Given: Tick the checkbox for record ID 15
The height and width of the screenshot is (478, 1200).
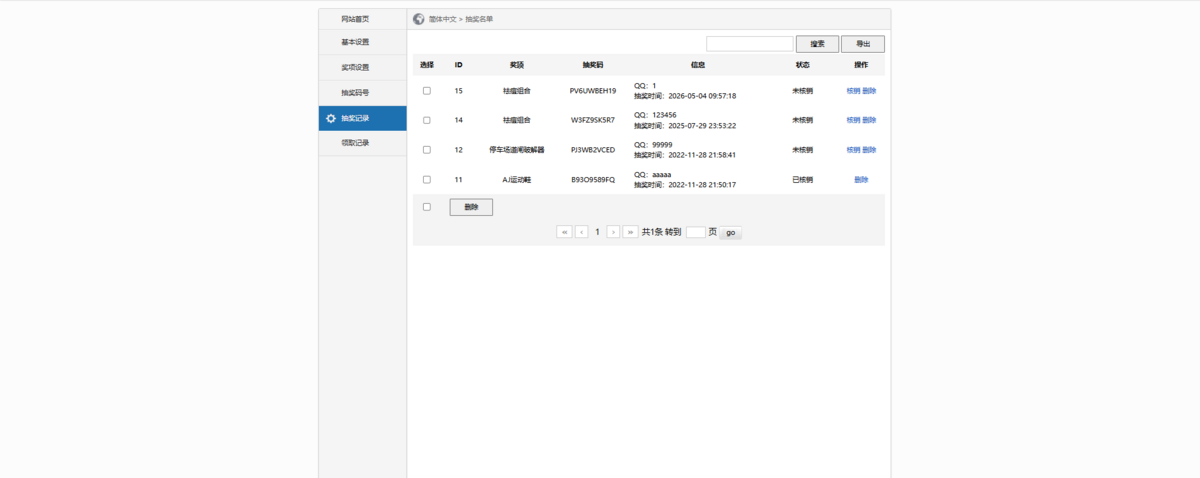Looking at the screenshot, I should point(427,91).
